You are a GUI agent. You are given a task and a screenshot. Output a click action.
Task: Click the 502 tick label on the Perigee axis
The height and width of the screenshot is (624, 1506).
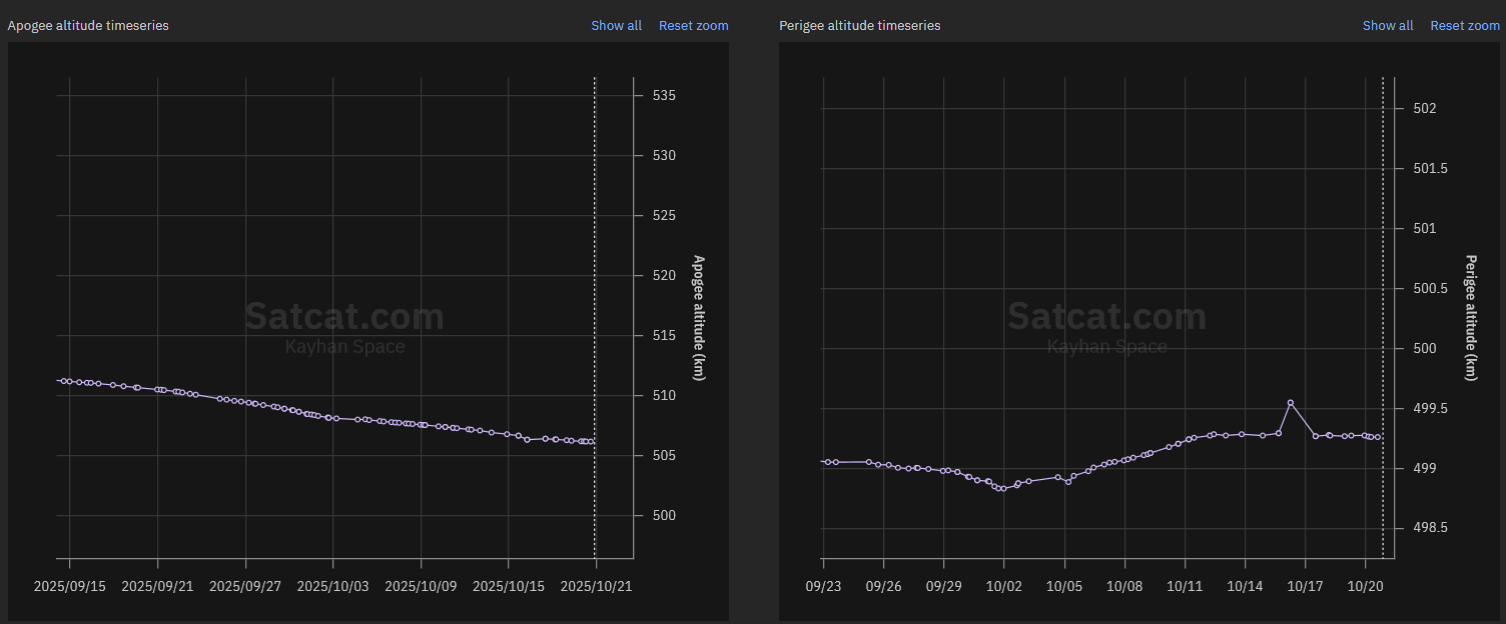click(1423, 108)
